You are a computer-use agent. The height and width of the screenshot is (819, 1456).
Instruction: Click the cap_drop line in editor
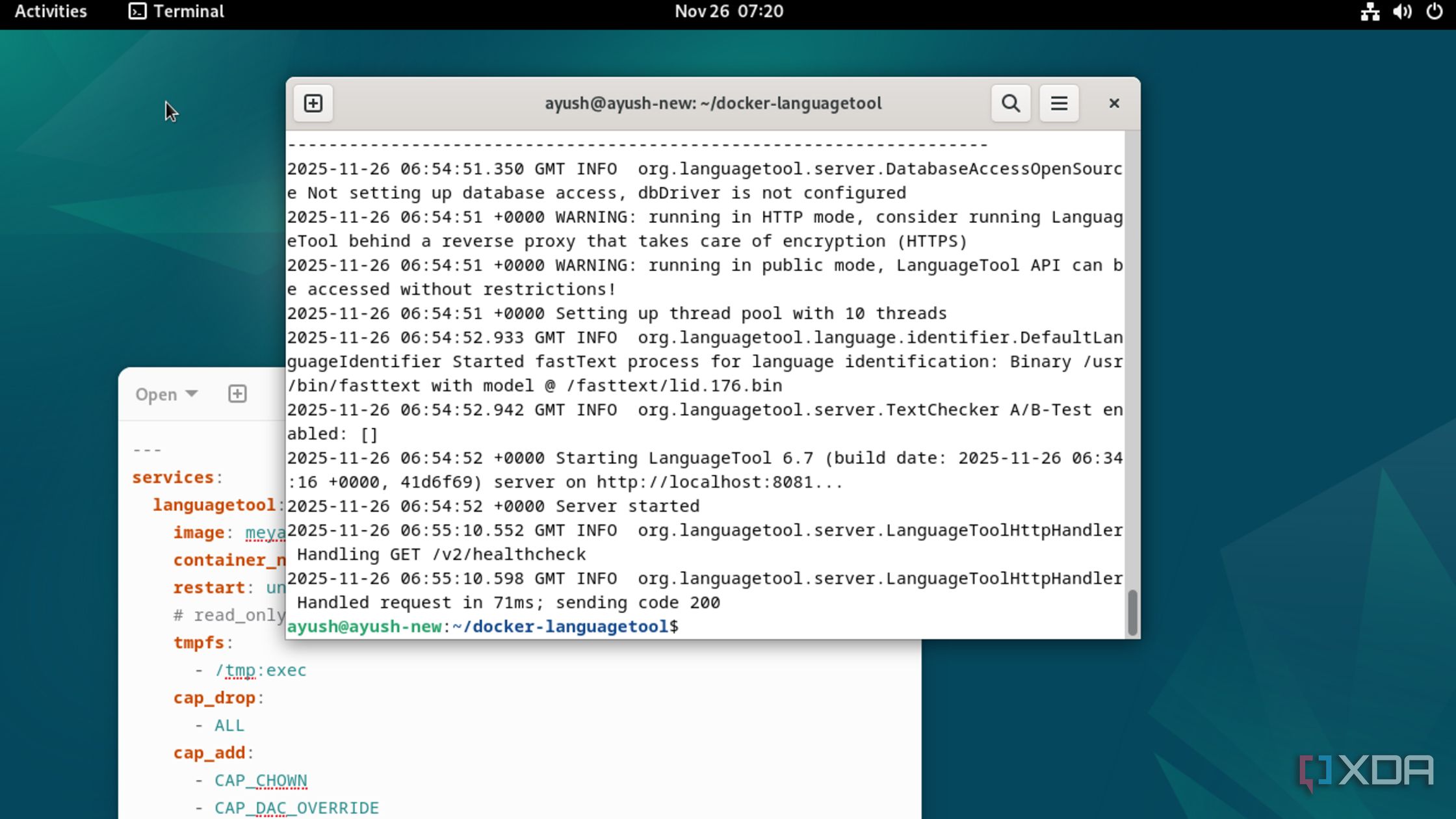214,698
